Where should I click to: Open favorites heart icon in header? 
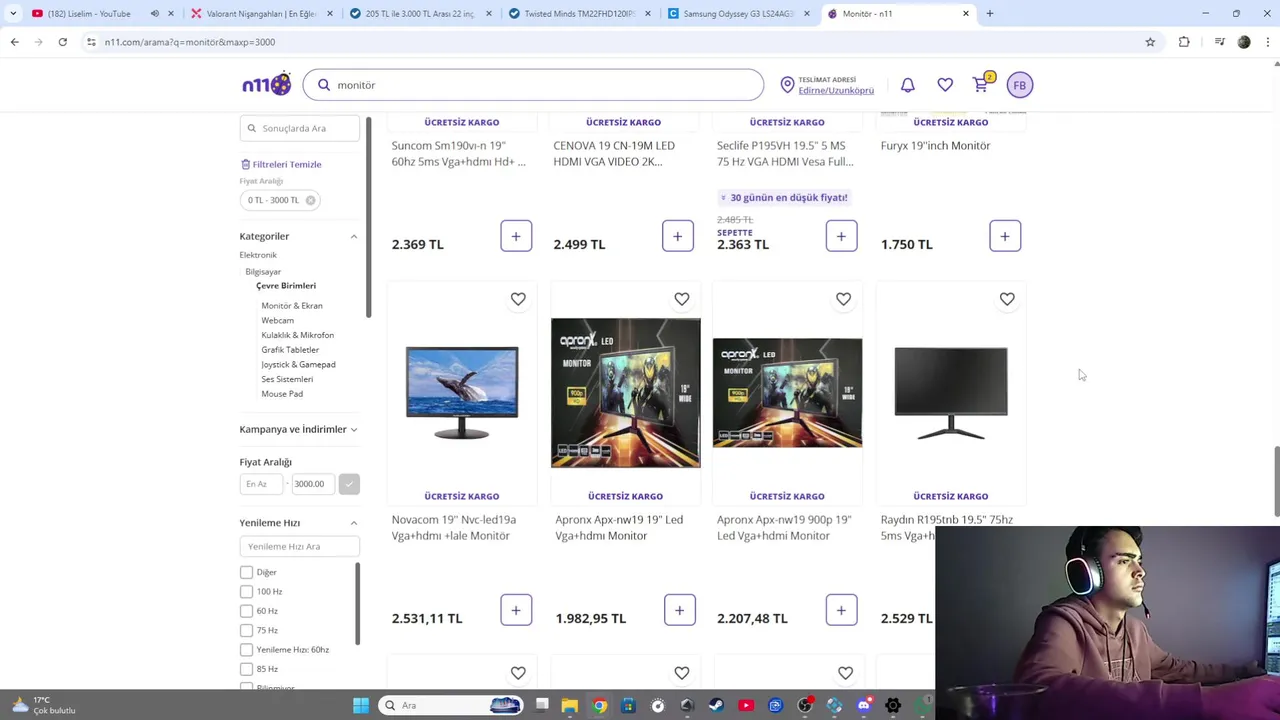click(945, 85)
